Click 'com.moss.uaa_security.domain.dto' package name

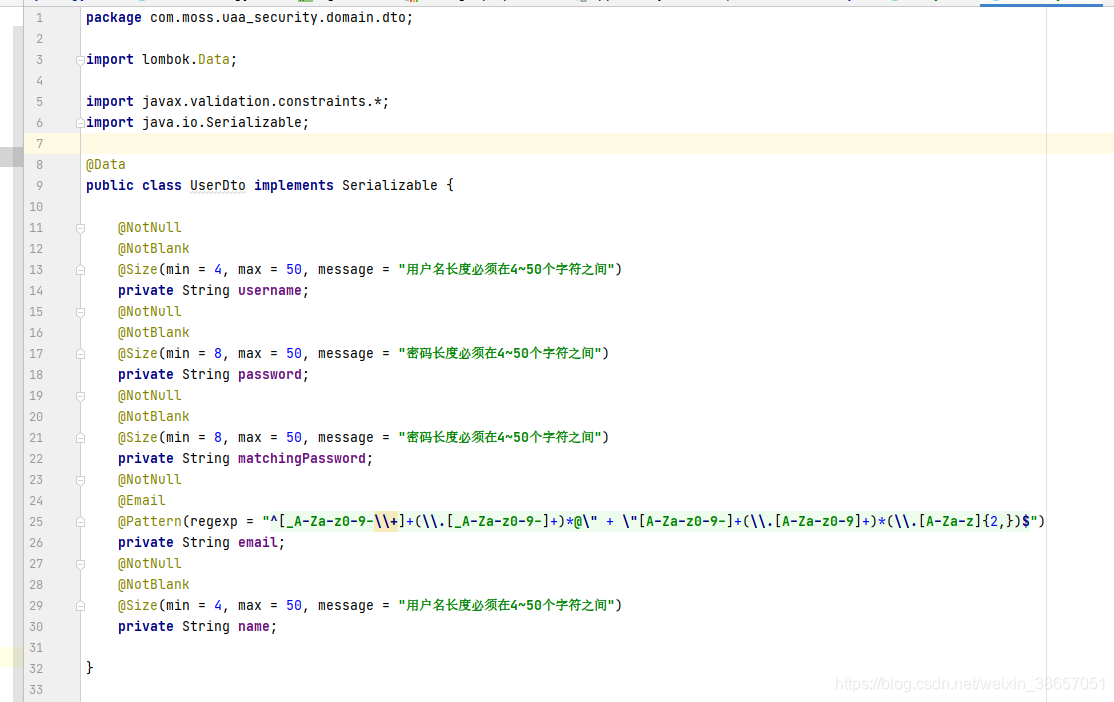pos(277,18)
